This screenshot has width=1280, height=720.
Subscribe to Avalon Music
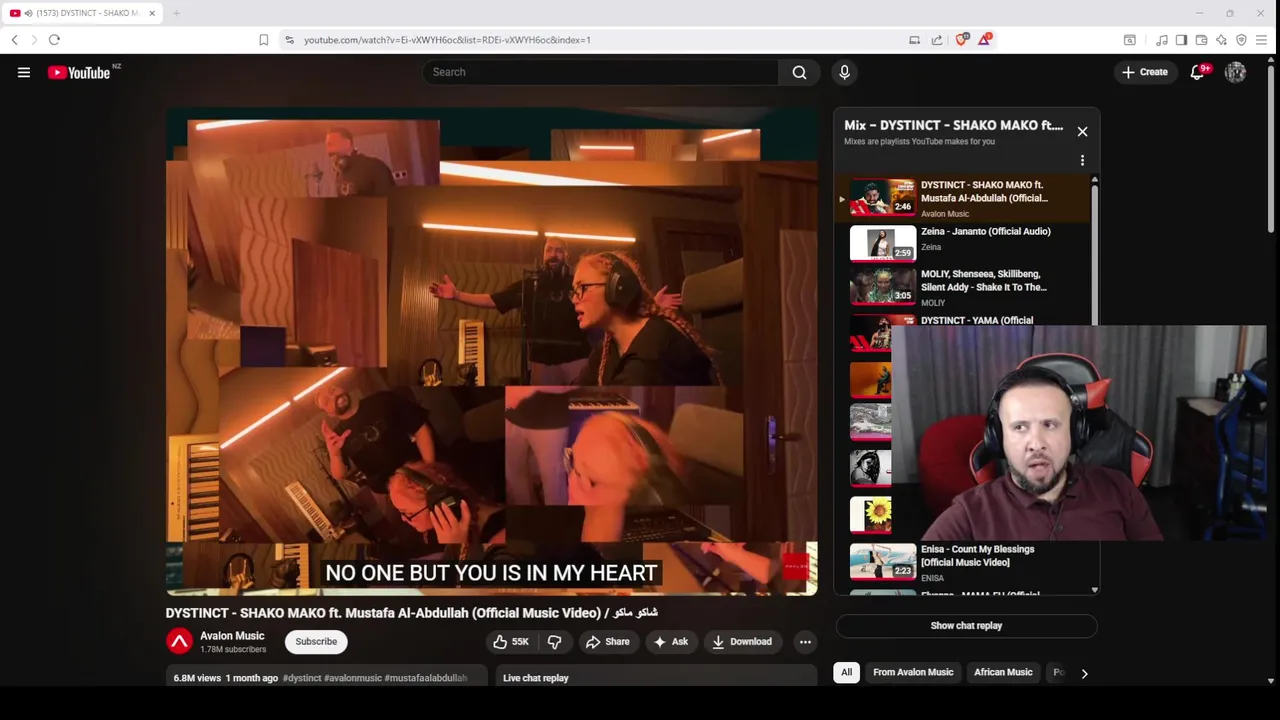316,642
